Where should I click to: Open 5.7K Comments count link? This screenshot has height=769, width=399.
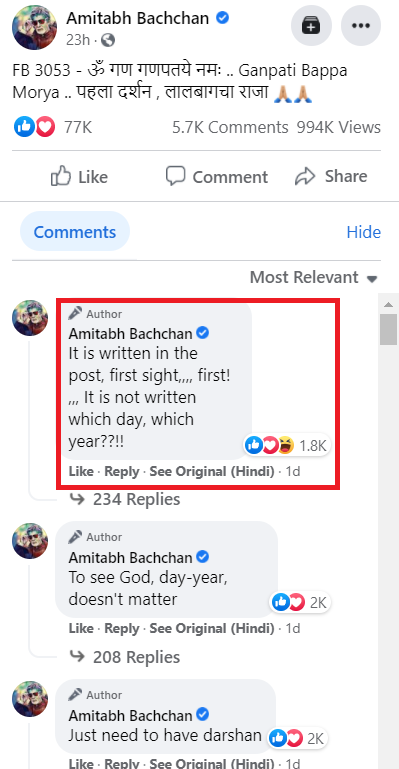(x=230, y=128)
